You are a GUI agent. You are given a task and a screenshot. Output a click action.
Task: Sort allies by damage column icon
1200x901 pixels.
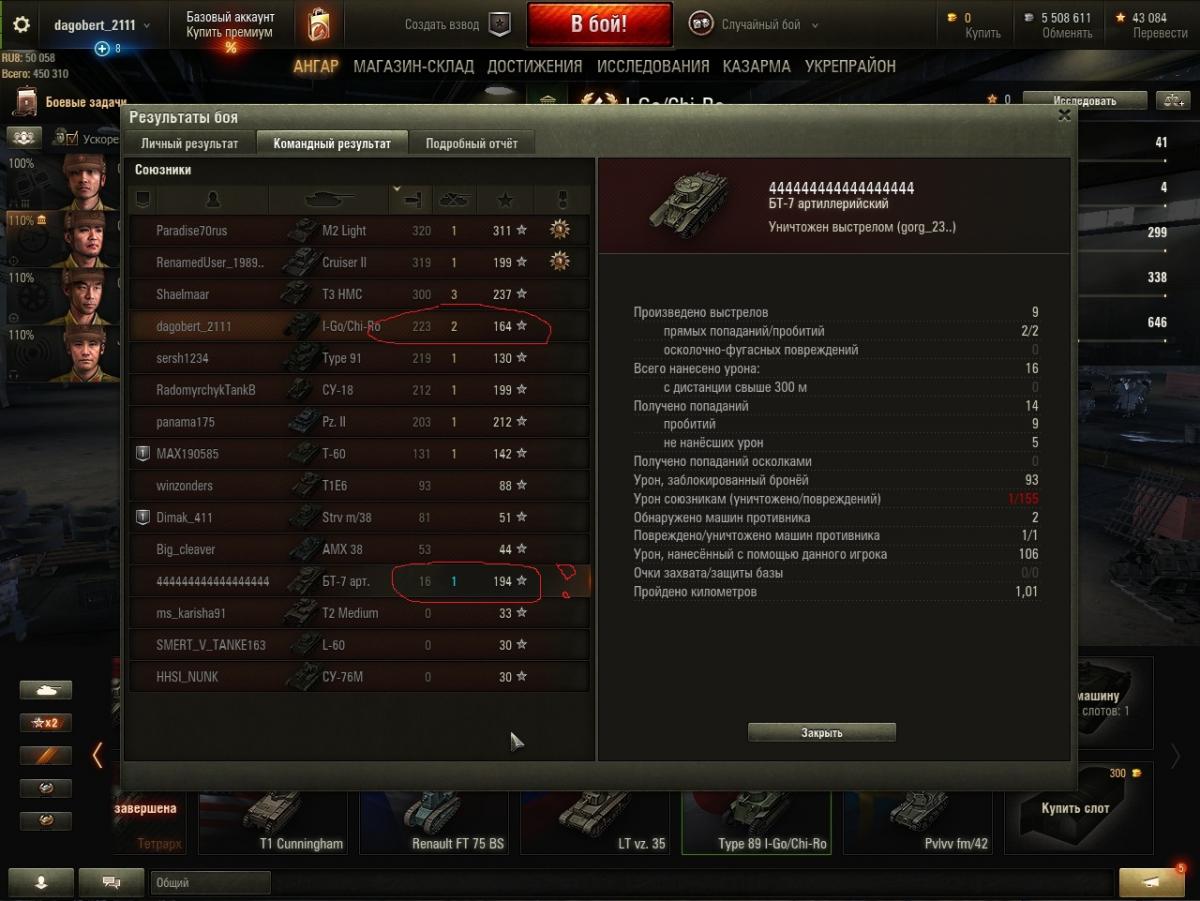pos(410,199)
